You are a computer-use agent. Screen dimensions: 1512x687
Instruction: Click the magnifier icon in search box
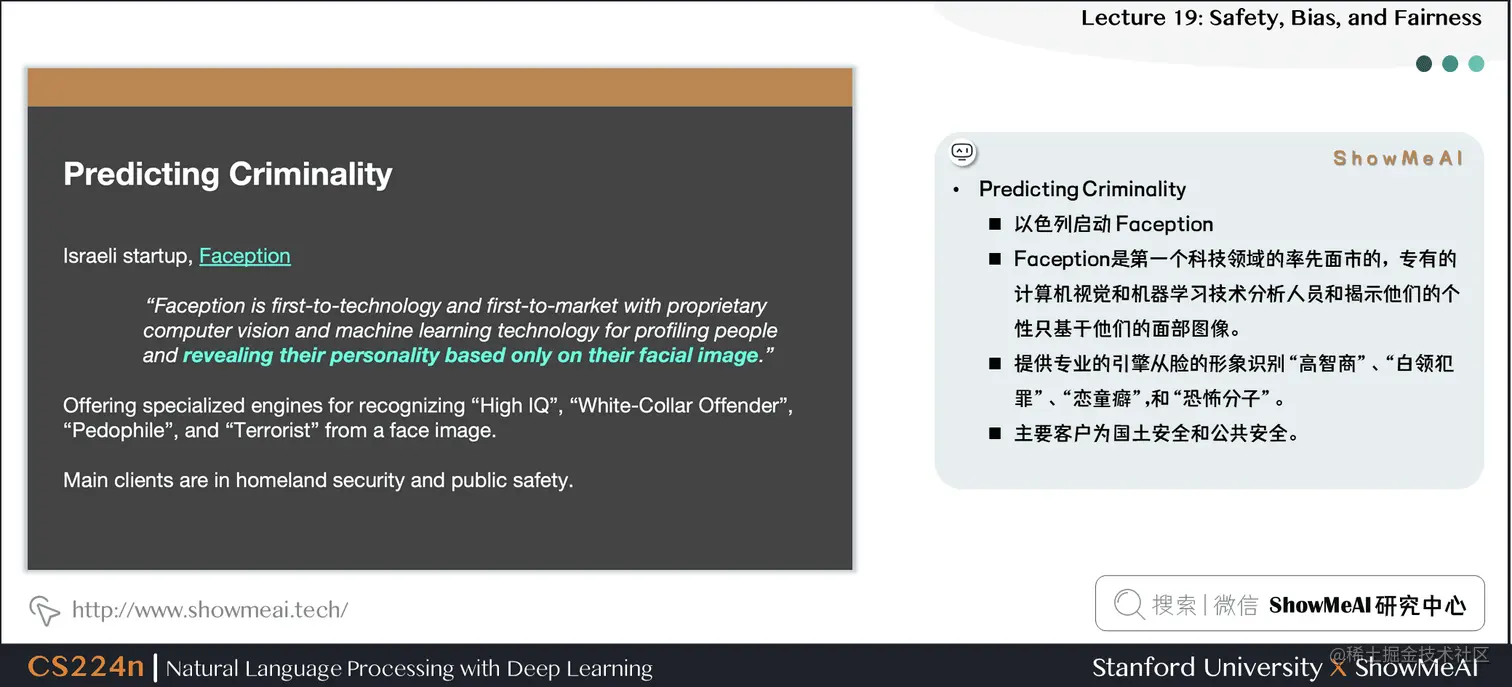(x=1128, y=604)
